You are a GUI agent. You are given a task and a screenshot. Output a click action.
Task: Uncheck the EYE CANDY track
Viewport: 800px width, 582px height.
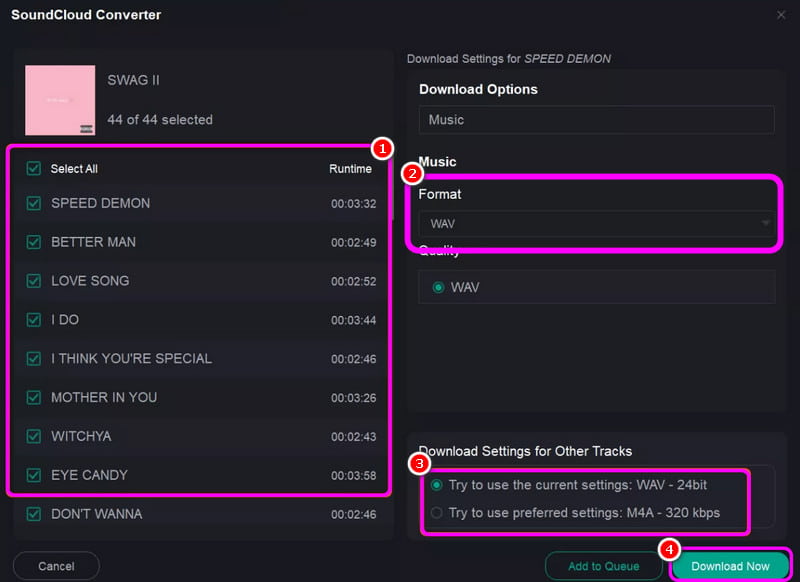(34, 475)
